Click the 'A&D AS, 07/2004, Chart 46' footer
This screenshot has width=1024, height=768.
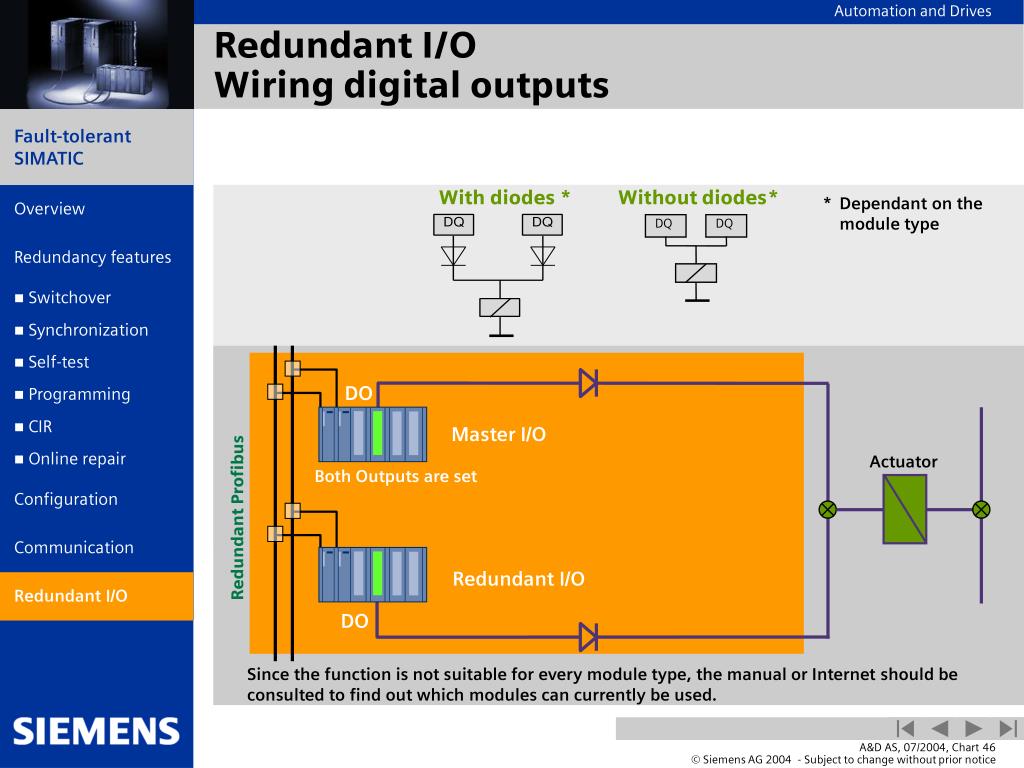tap(927, 747)
